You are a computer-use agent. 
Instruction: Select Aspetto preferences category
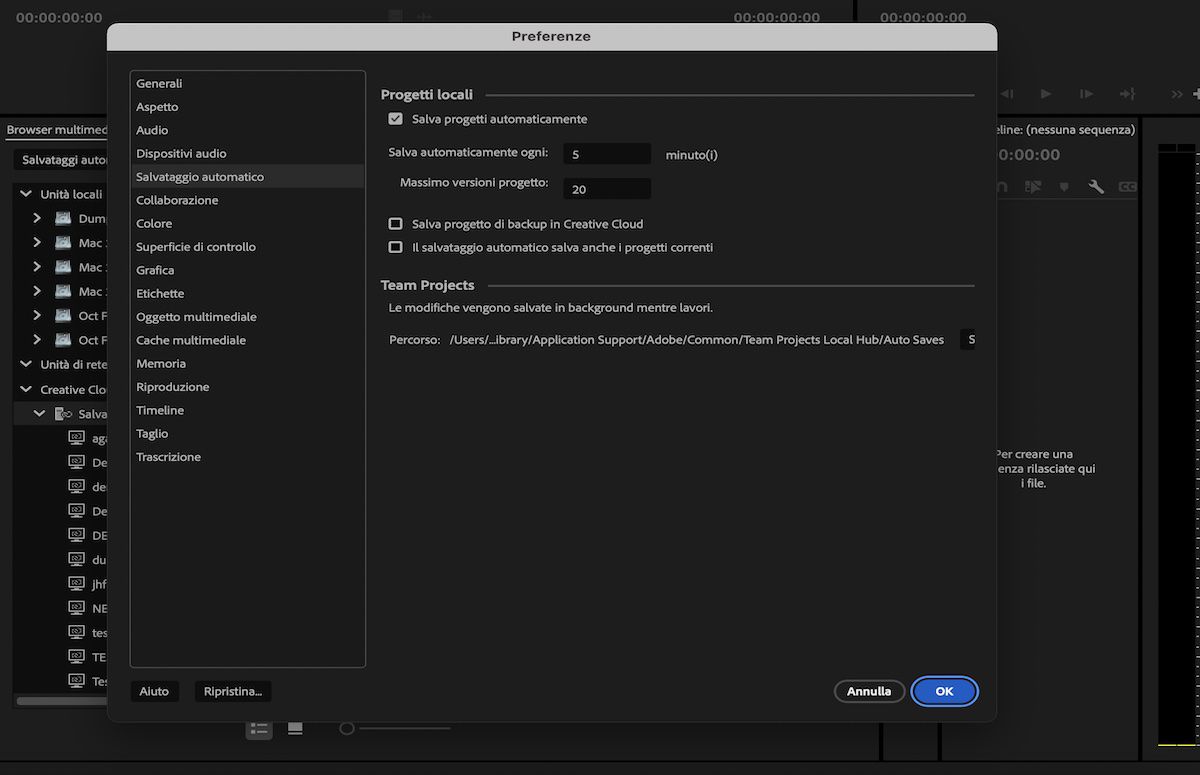click(247, 107)
